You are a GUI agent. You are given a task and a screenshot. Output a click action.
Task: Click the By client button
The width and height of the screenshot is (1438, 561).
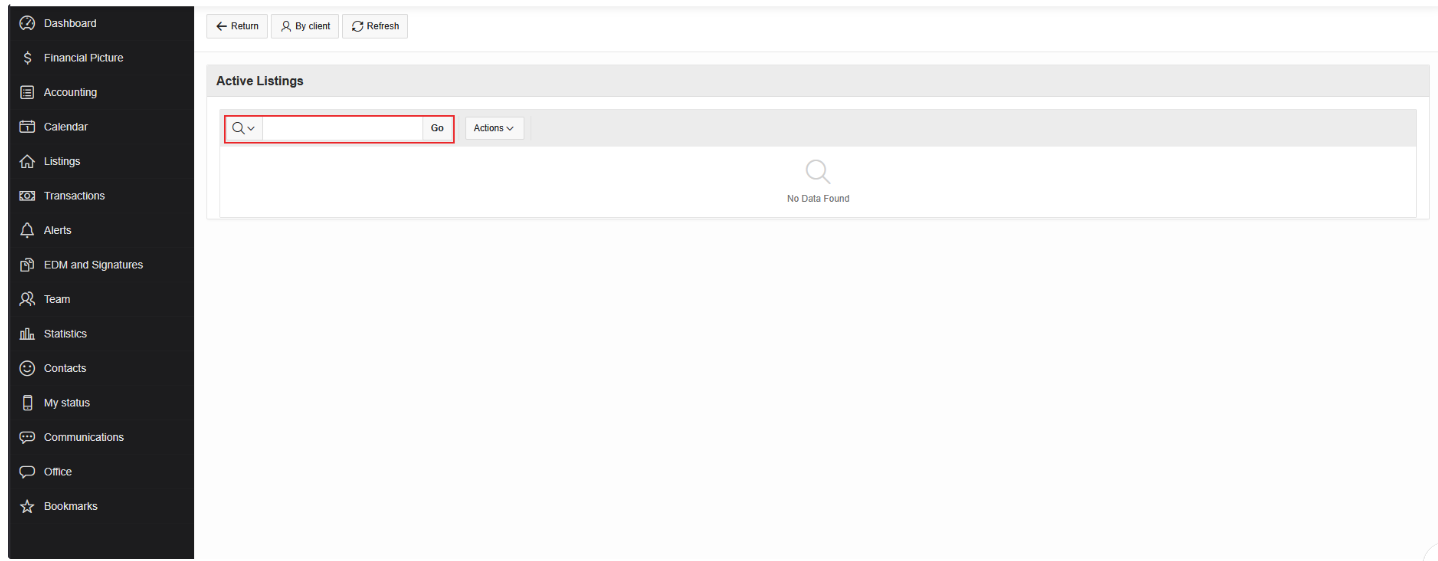tap(305, 26)
